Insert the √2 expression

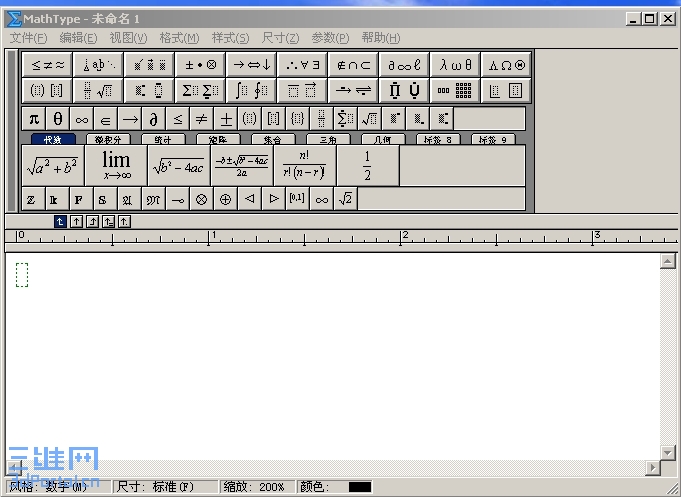point(345,199)
